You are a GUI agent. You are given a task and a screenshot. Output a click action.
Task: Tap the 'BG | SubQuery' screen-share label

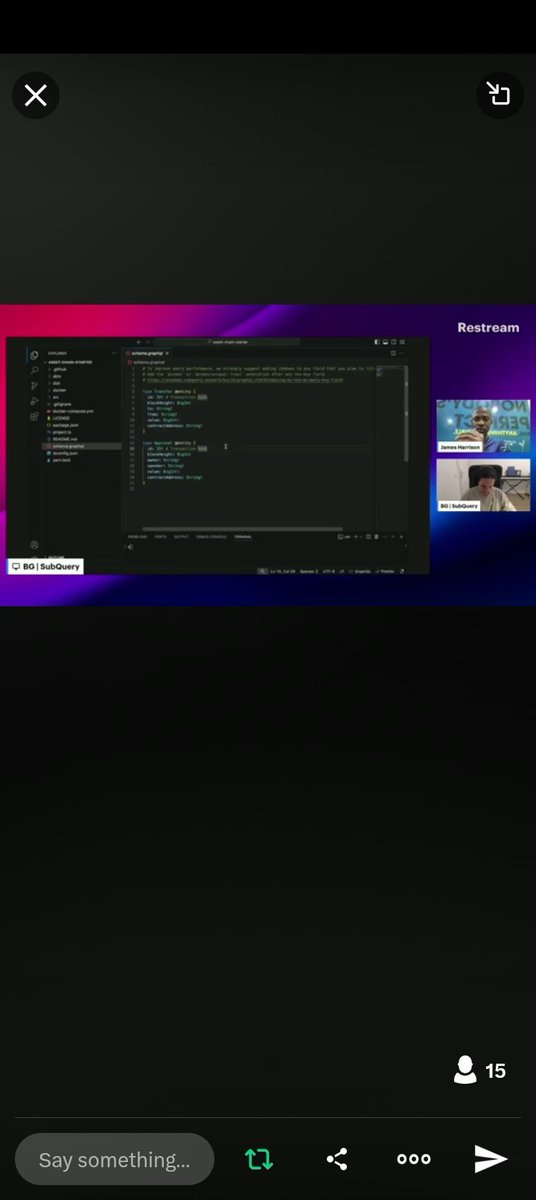tap(45, 566)
